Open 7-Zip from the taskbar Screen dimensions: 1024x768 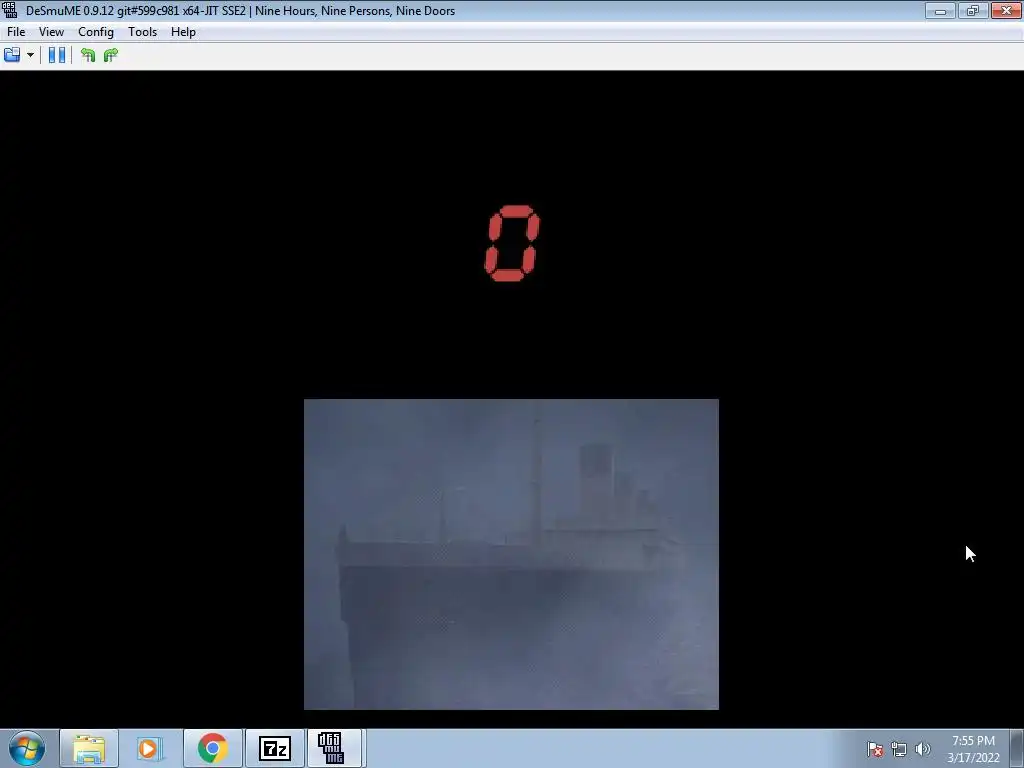coord(274,748)
